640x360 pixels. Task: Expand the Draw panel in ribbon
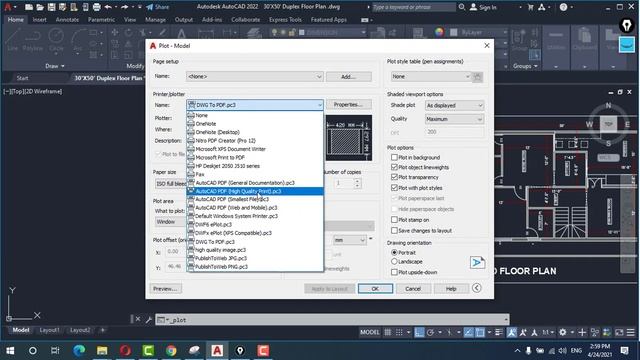(55, 66)
